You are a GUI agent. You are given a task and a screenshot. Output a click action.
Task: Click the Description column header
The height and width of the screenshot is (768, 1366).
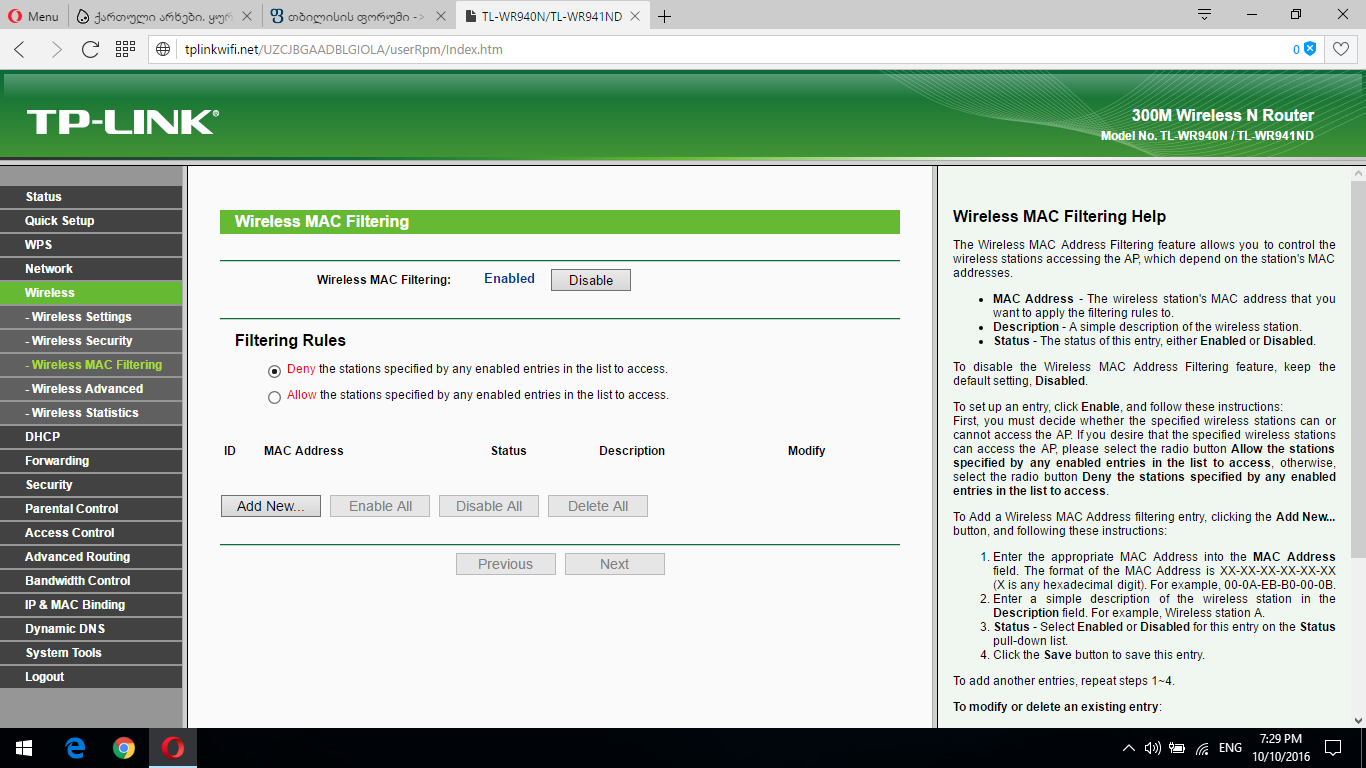[632, 451]
